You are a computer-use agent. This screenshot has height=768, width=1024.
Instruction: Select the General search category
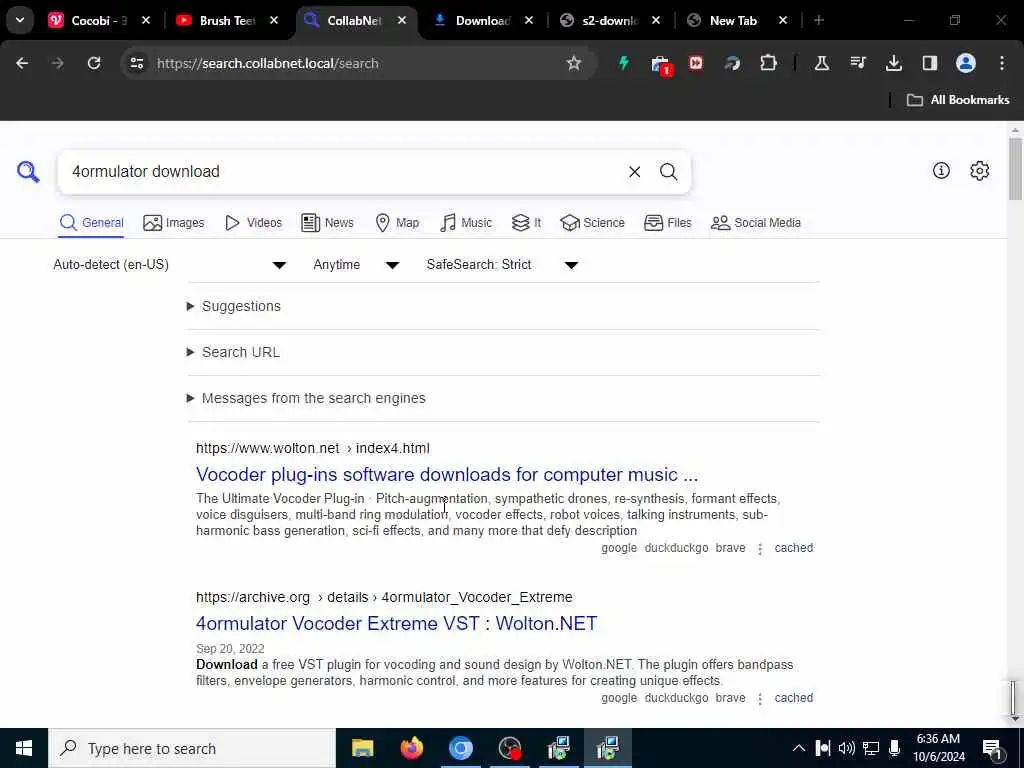tap(91, 223)
